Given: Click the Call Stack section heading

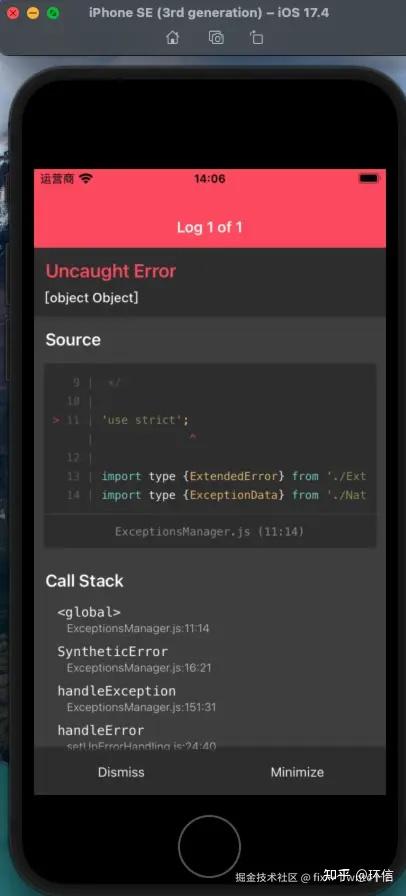Looking at the screenshot, I should 85,581.
